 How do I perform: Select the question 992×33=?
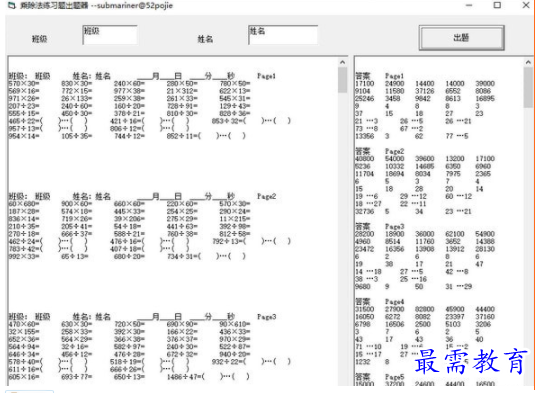click(24, 256)
